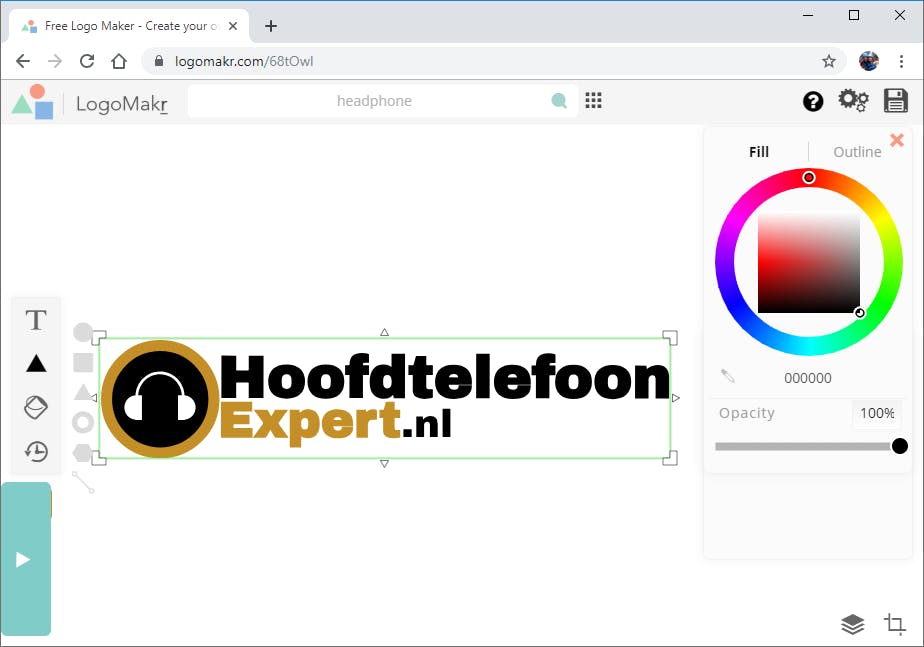Click the hex color value 000000

pos(807,378)
